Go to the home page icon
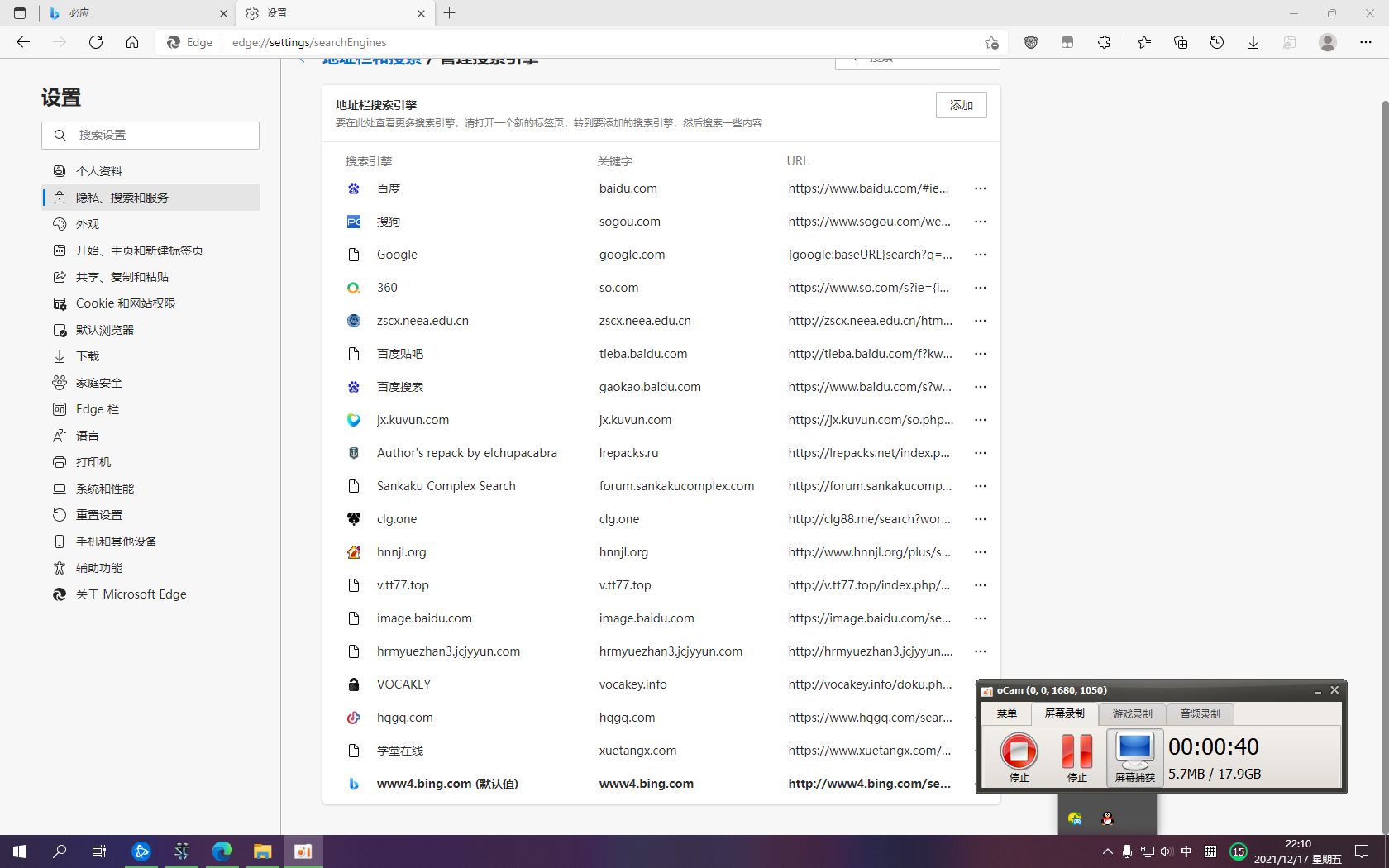 (x=132, y=42)
